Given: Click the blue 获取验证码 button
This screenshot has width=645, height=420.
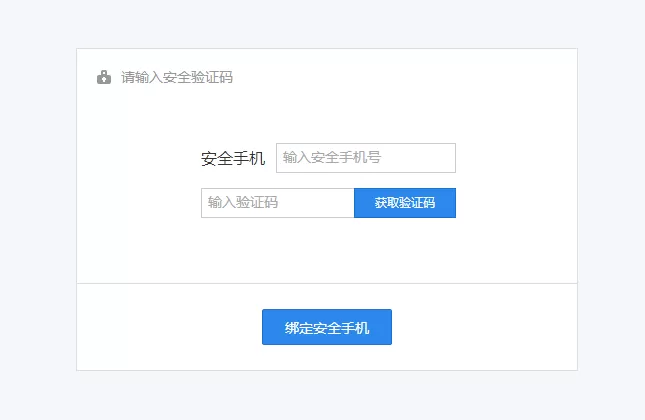Looking at the screenshot, I should pyautogui.click(x=405, y=203).
